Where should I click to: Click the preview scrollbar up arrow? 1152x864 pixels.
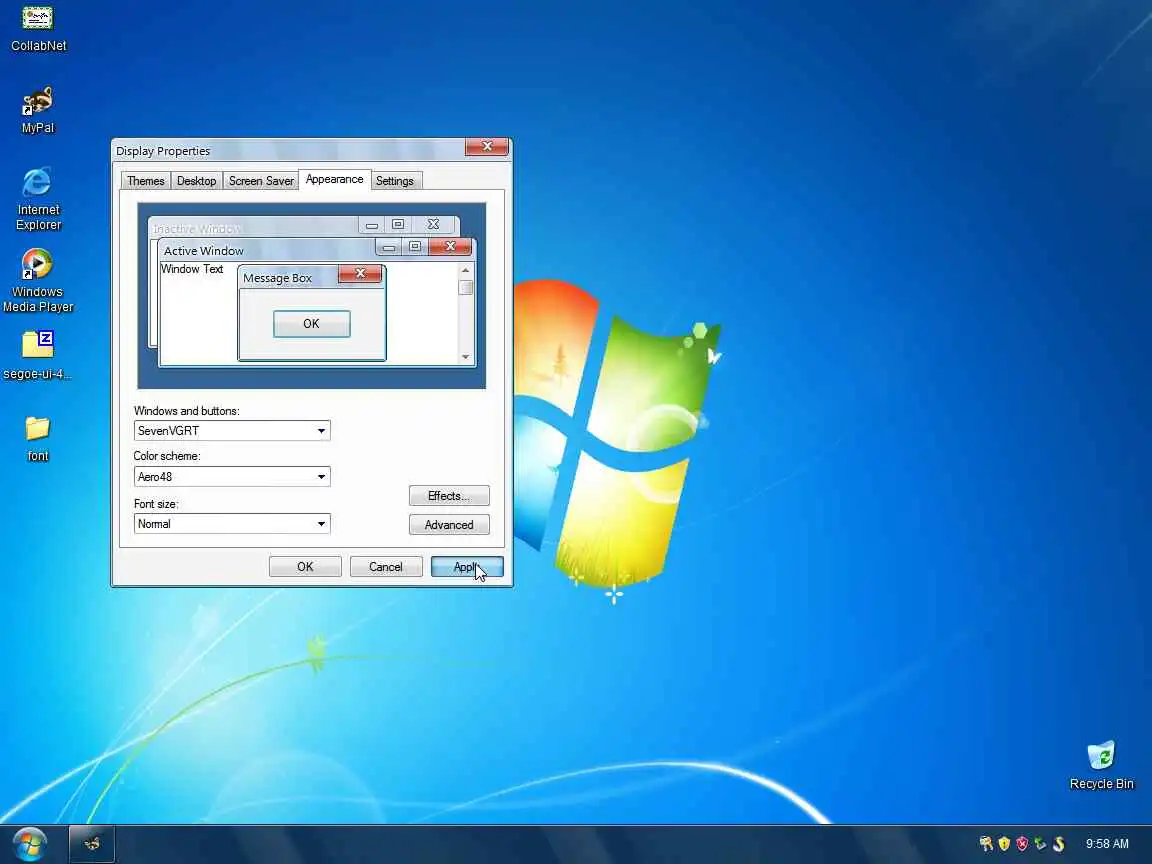coord(465,270)
